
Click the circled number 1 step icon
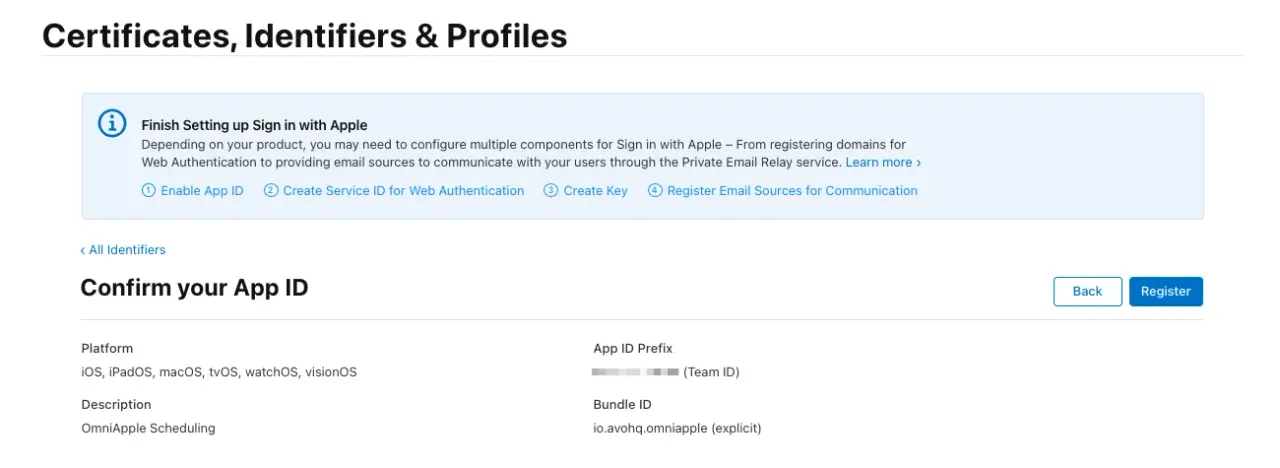(149, 191)
